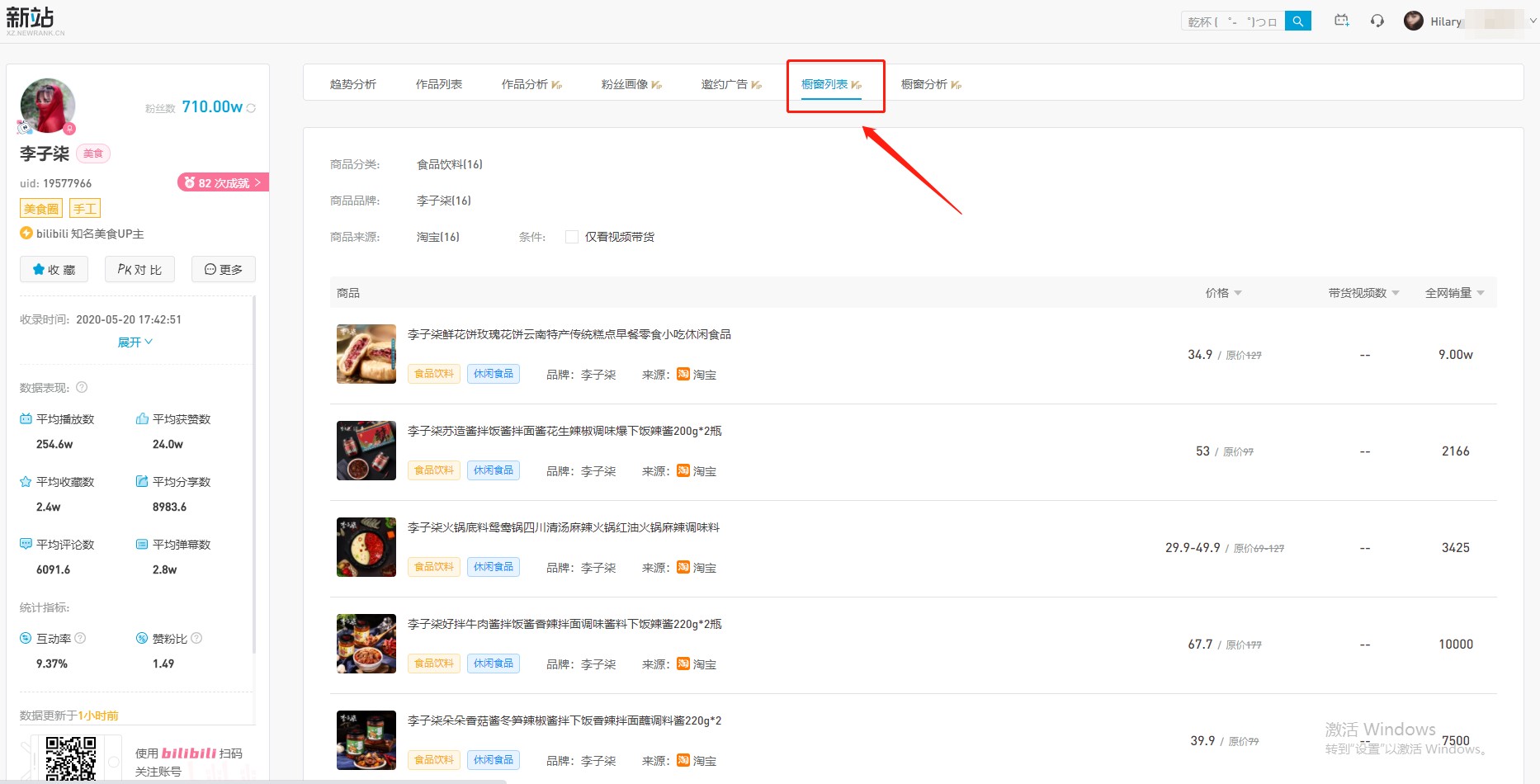Screen dimensions: 1540x784
Task: Enable 仅看视频带货 checkbox
Action: pos(572,237)
